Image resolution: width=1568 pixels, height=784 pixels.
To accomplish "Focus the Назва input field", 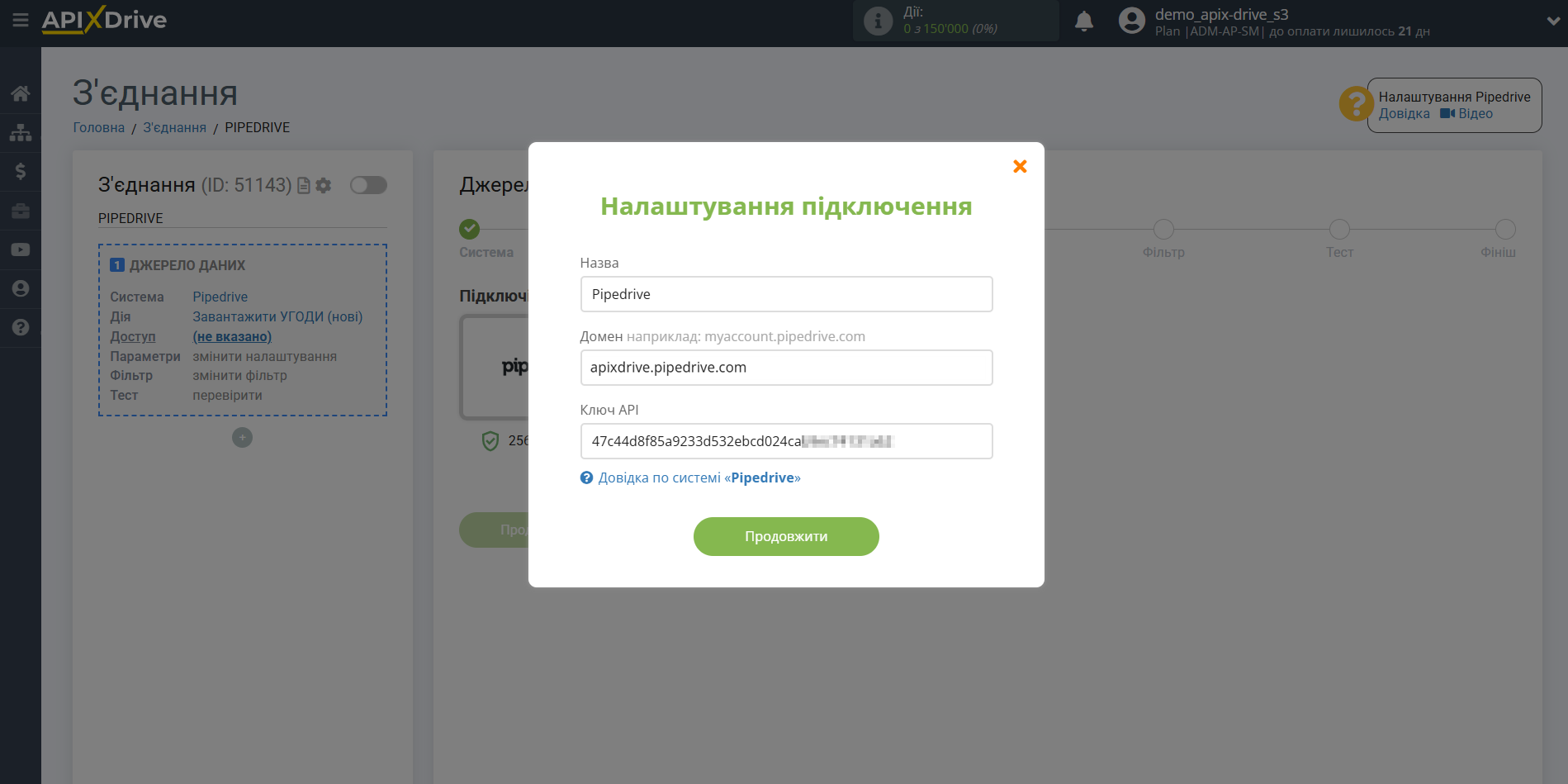I will click(786, 294).
